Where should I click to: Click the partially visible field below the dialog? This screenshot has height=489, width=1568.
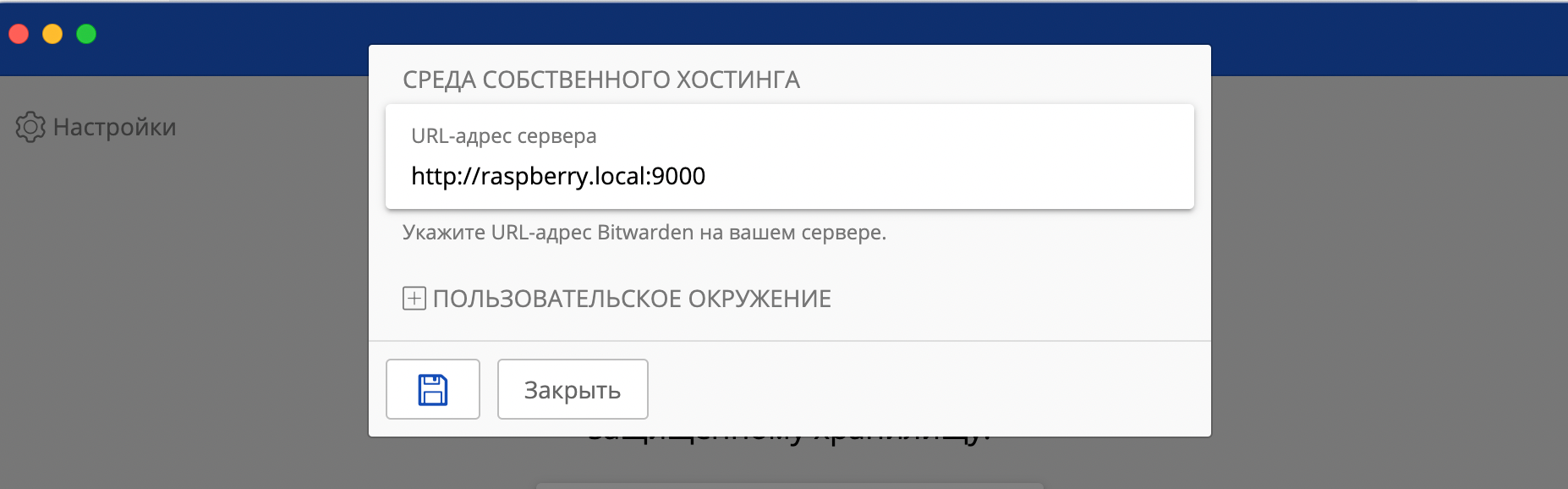coord(788,486)
